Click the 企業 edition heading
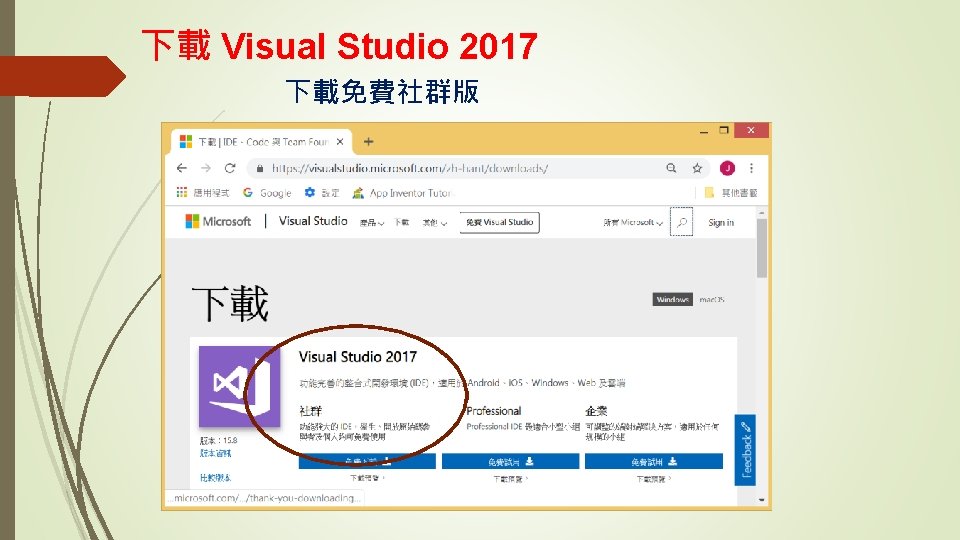The image size is (960, 540). 596,411
